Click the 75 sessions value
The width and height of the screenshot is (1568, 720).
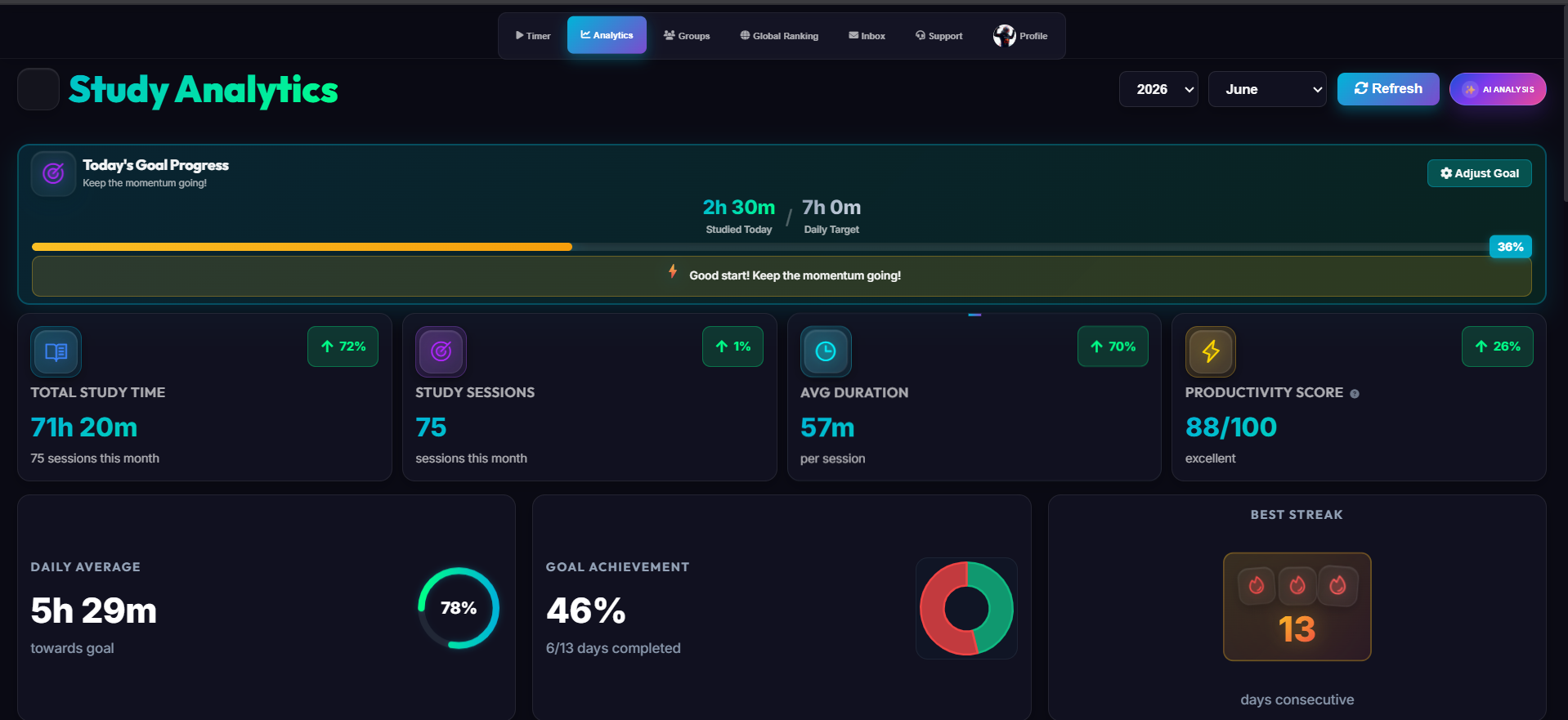tap(431, 427)
